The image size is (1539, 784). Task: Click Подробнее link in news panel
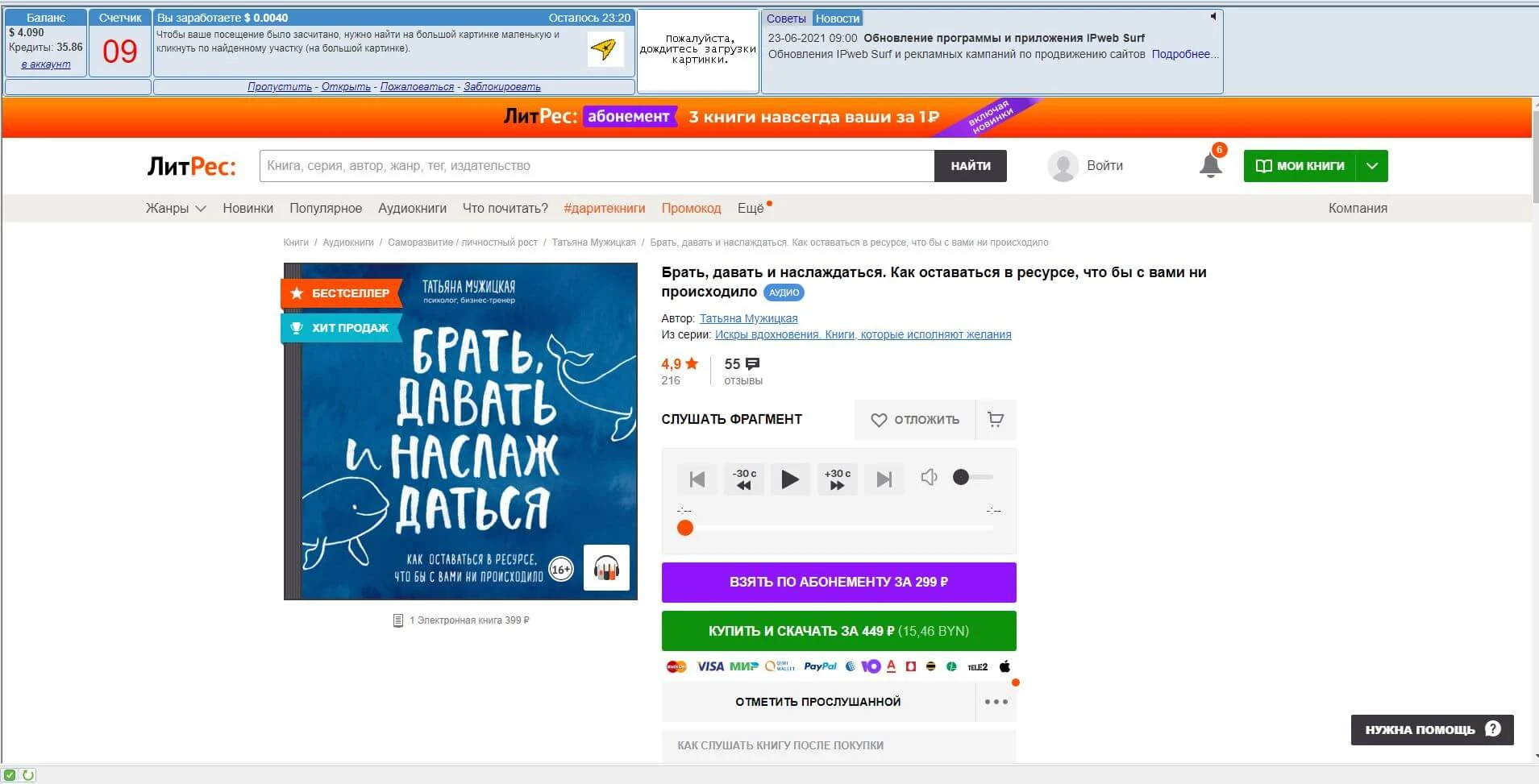click(1185, 54)
